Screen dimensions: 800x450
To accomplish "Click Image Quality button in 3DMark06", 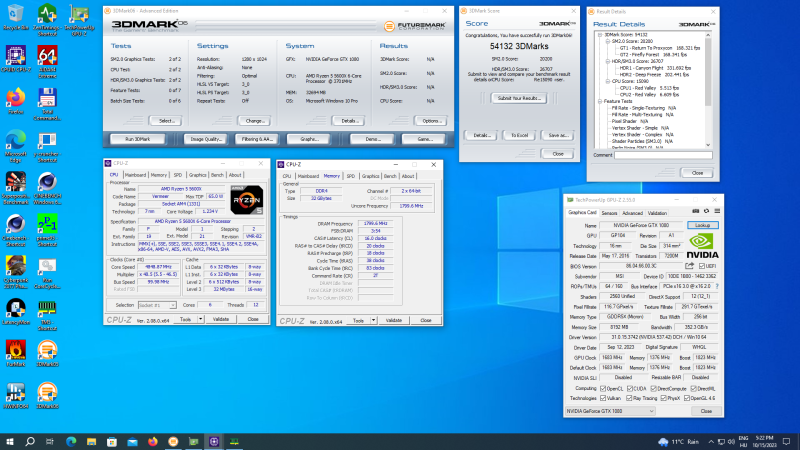I will click(x=206, y=139).
